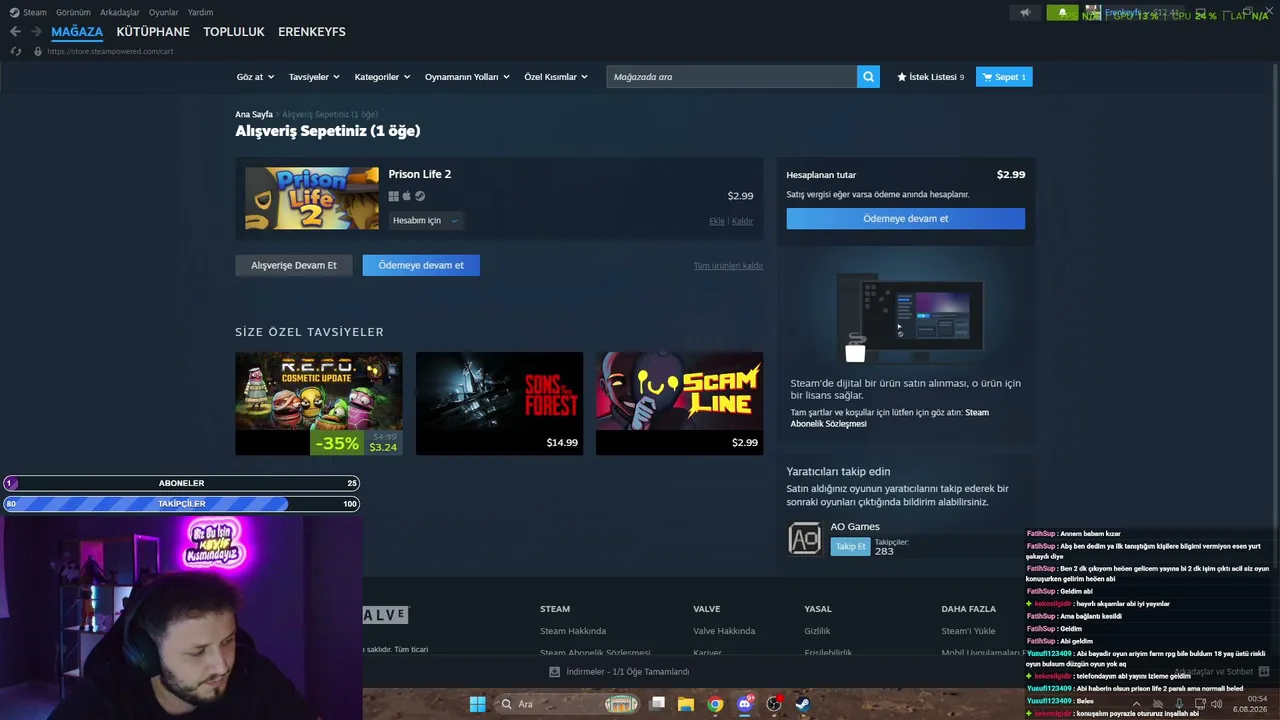
Task: Click the magnifier search button in the store
Action: [x=868, y=77]
